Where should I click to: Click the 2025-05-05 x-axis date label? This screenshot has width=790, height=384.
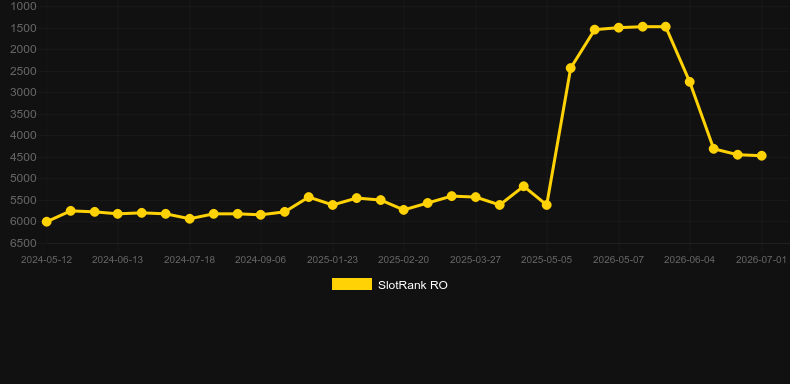click(x=547, y=260)
